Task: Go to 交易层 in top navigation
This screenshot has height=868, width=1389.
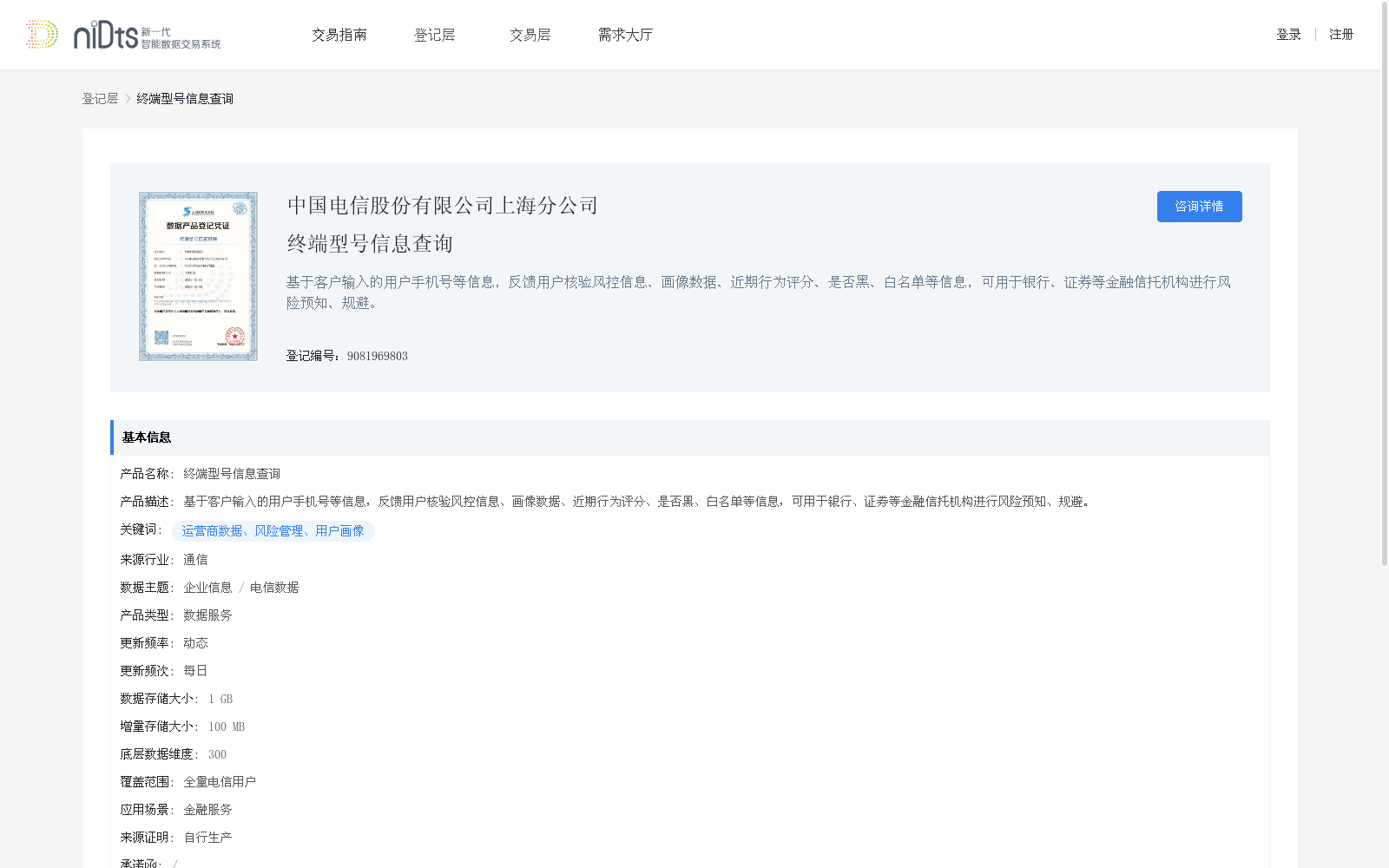Action: pyautogui.click(x=530, y=35)
